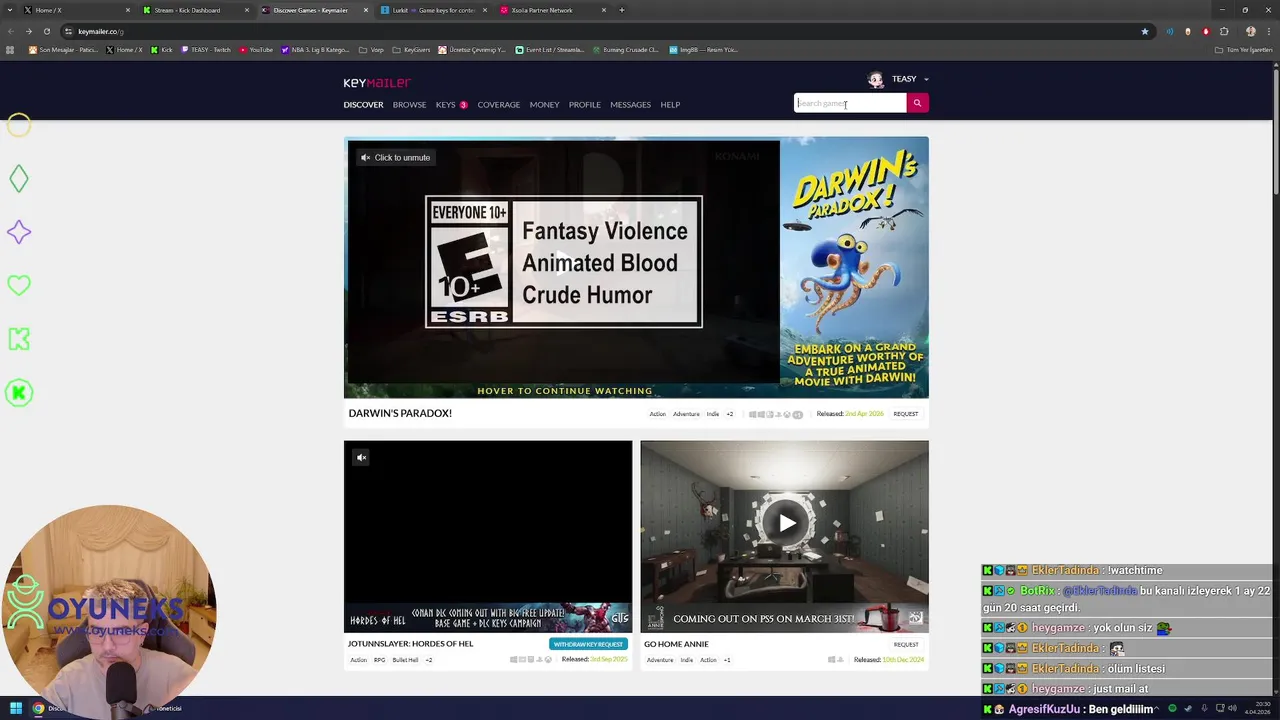Viewport: 1280px width, 720px height.
Task: Close the Discover Games Keymailer tab
Action: [x=366, y=10]
